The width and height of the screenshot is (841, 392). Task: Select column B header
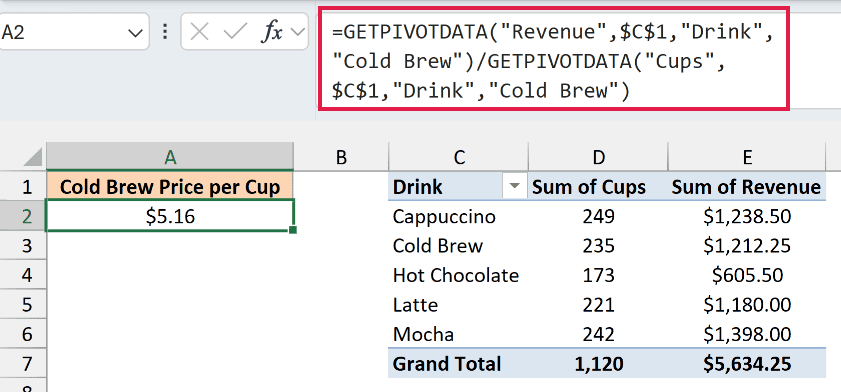(341, 157)
